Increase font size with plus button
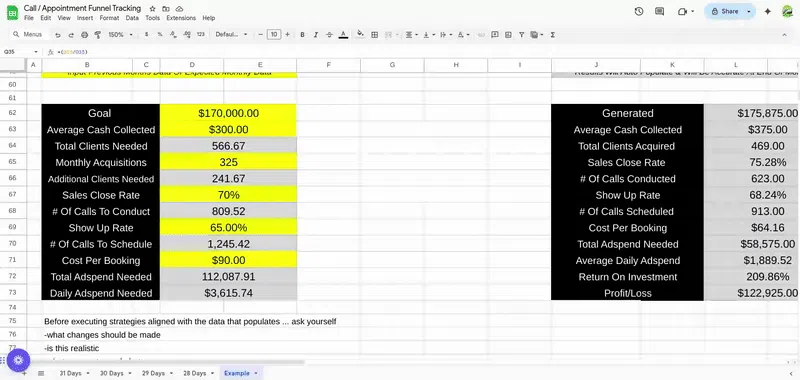 [287, 35]
